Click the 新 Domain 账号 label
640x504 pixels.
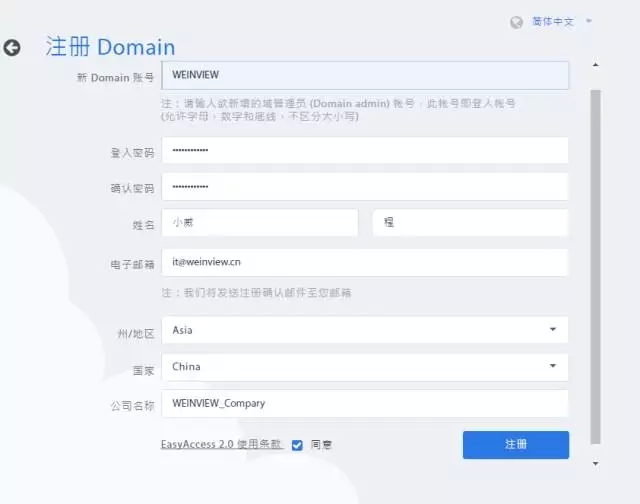116,78
